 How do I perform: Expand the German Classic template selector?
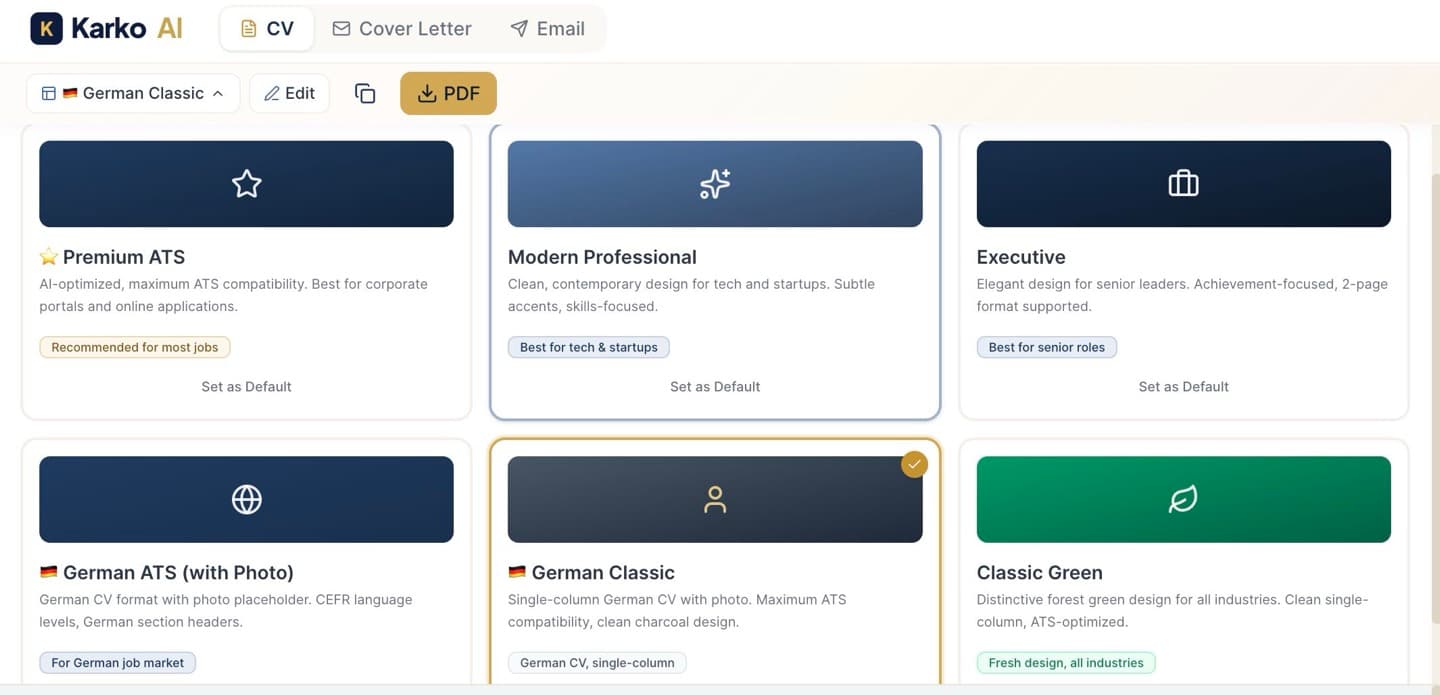pyautogui.click(x=132, y=92)
